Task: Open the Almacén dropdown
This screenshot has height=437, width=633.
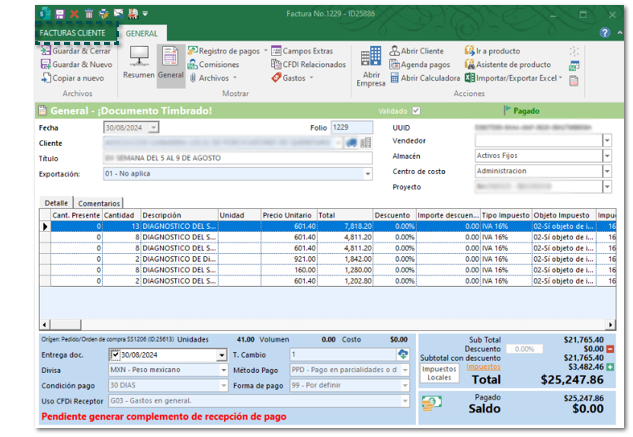Action: pos(606,156)
